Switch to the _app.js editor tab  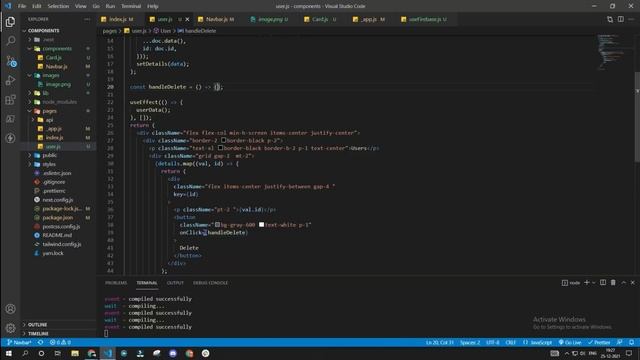click(x=369, y=19)
